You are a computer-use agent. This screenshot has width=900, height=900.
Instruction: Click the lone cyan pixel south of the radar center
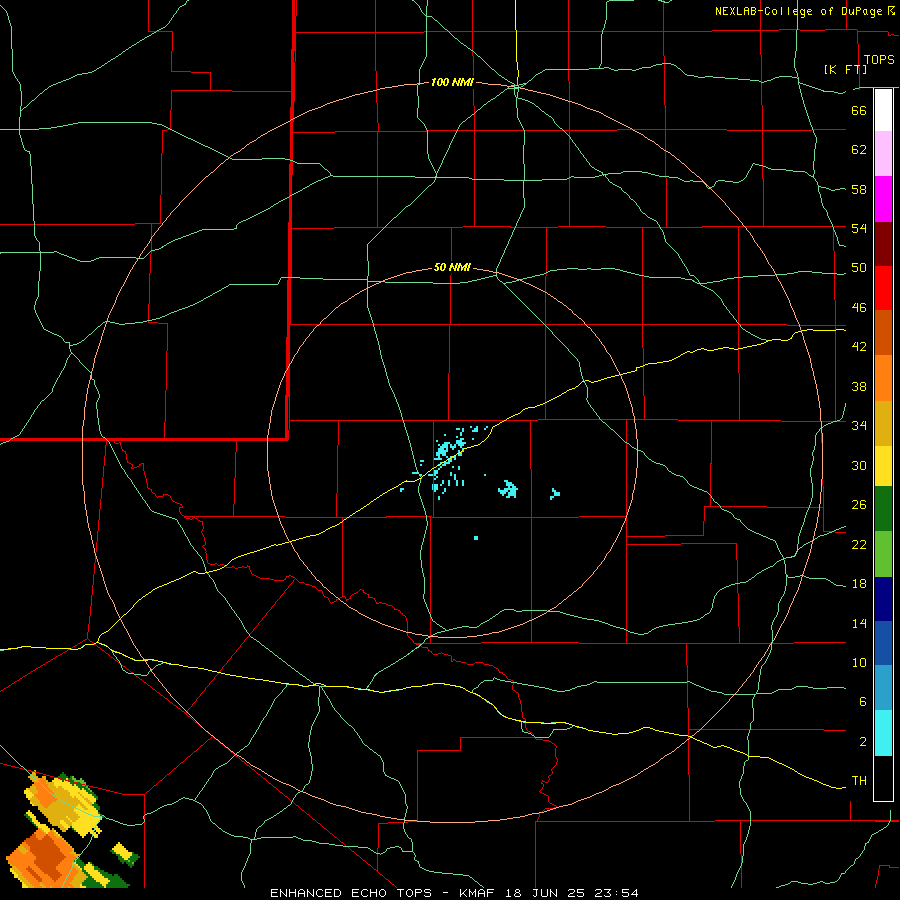476,538
